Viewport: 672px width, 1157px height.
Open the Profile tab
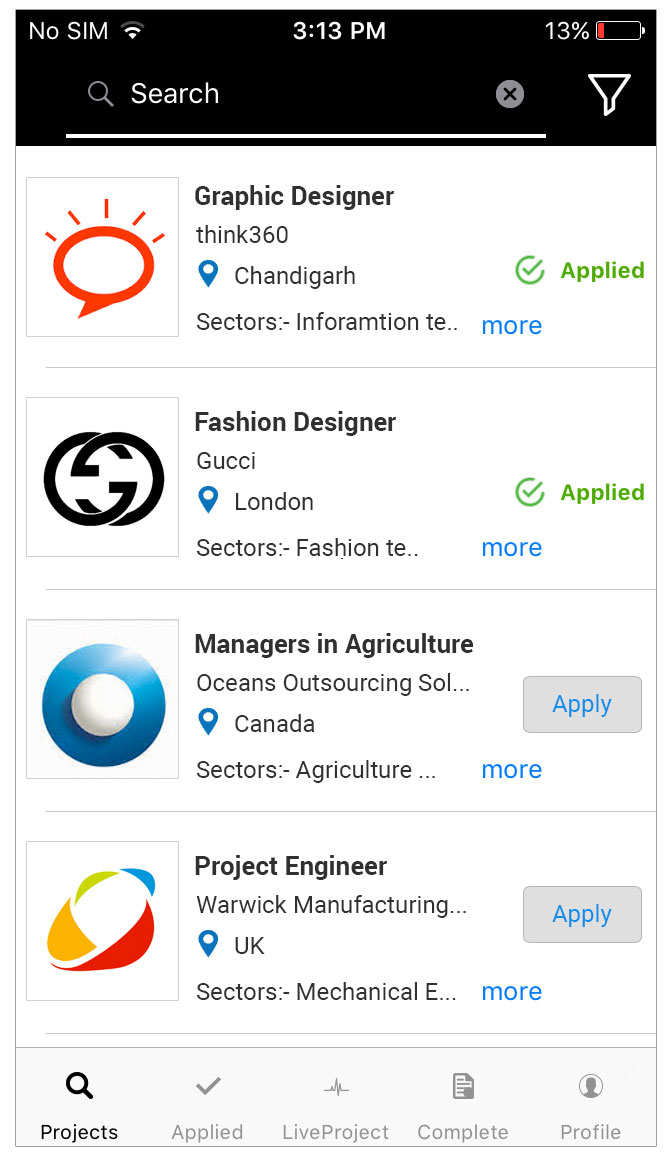pos(590,1105)
